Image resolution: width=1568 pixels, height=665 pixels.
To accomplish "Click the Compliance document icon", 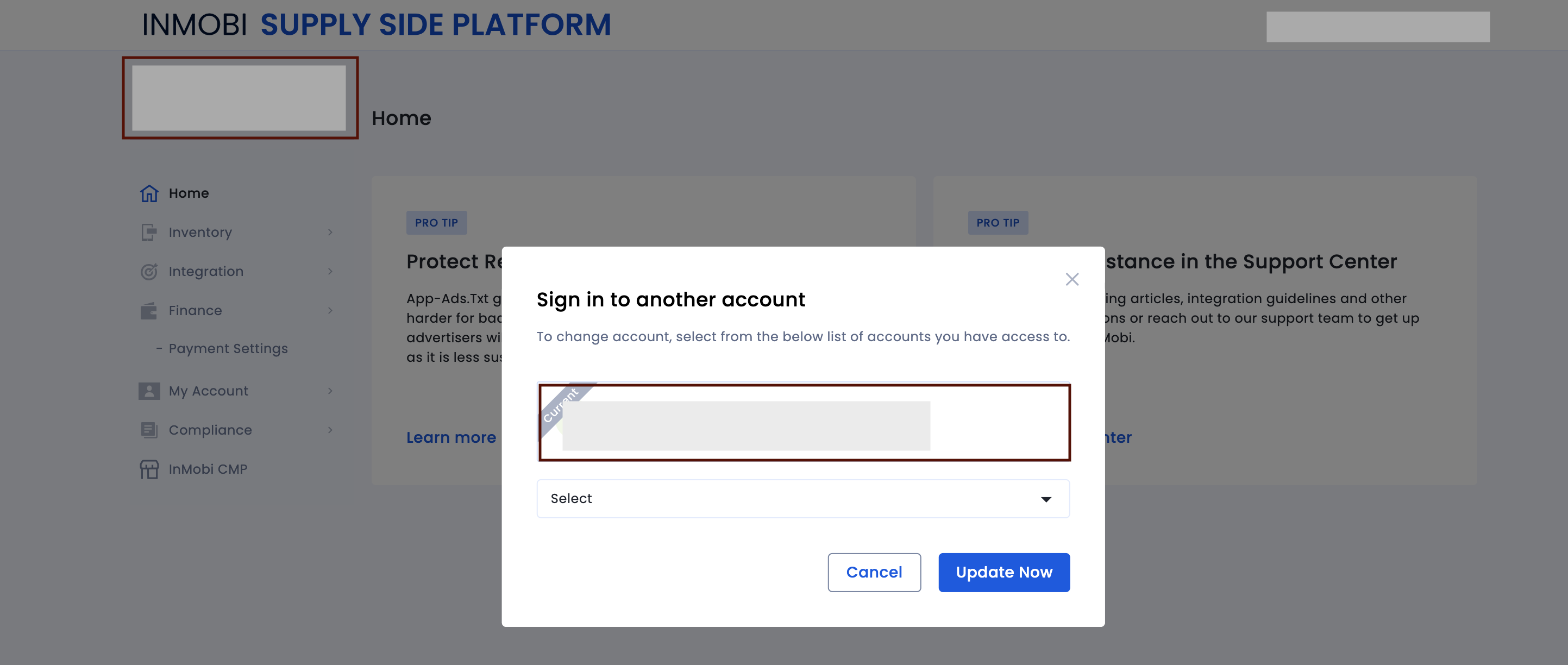I will pyautogui.click(x=149, y=430).
